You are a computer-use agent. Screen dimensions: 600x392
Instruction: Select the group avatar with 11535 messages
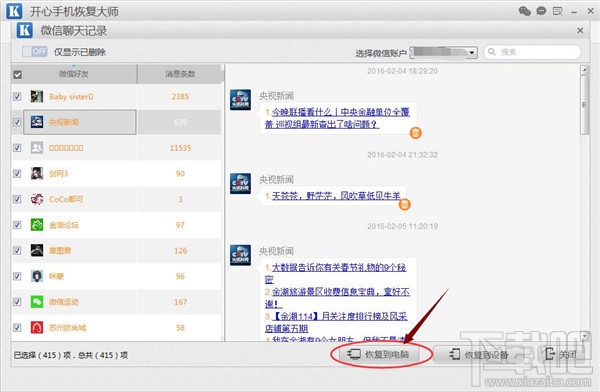coord(37,148)
